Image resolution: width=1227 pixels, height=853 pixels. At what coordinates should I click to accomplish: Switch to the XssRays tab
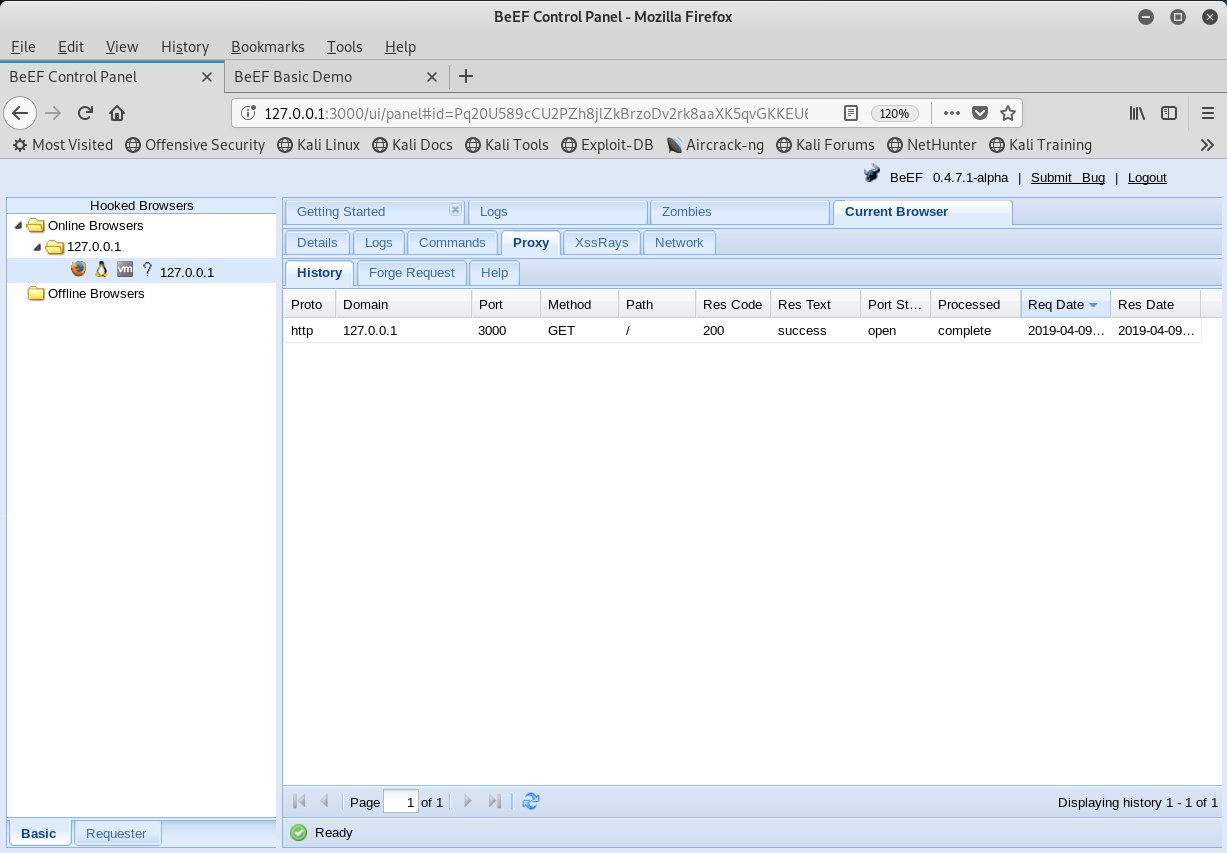[601, 242]
